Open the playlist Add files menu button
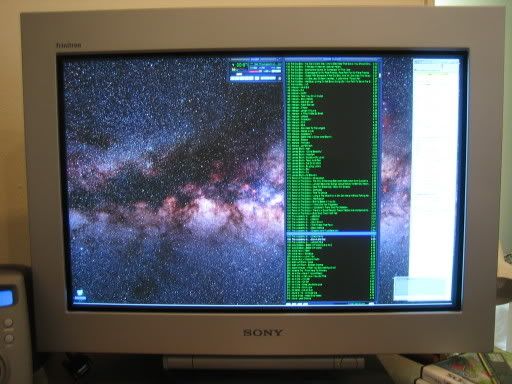512x384 pixels. (x=289, y=304)
